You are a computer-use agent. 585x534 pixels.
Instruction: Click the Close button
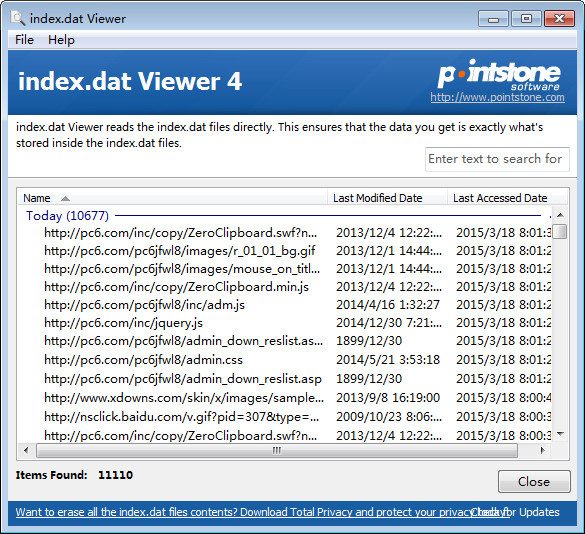click(x=534, y=482)
